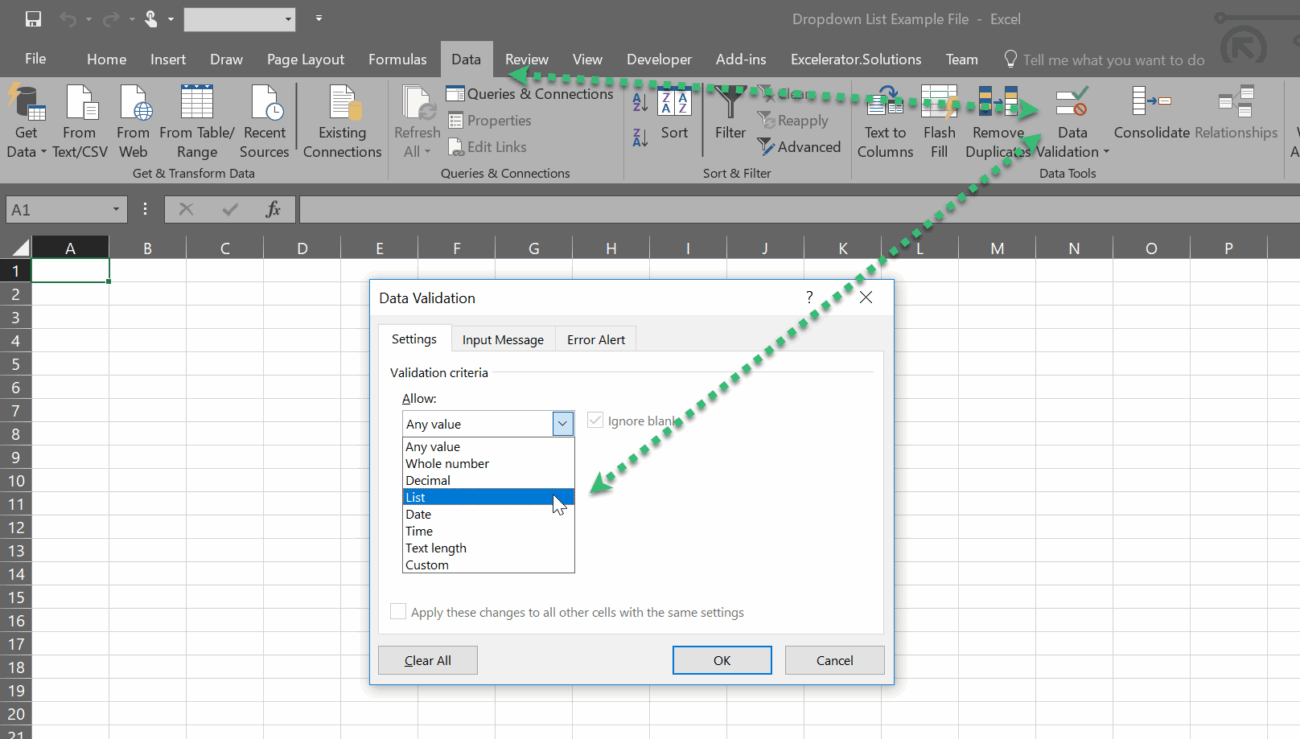Toggle the Ignore blank checkbox

point(596,421)
